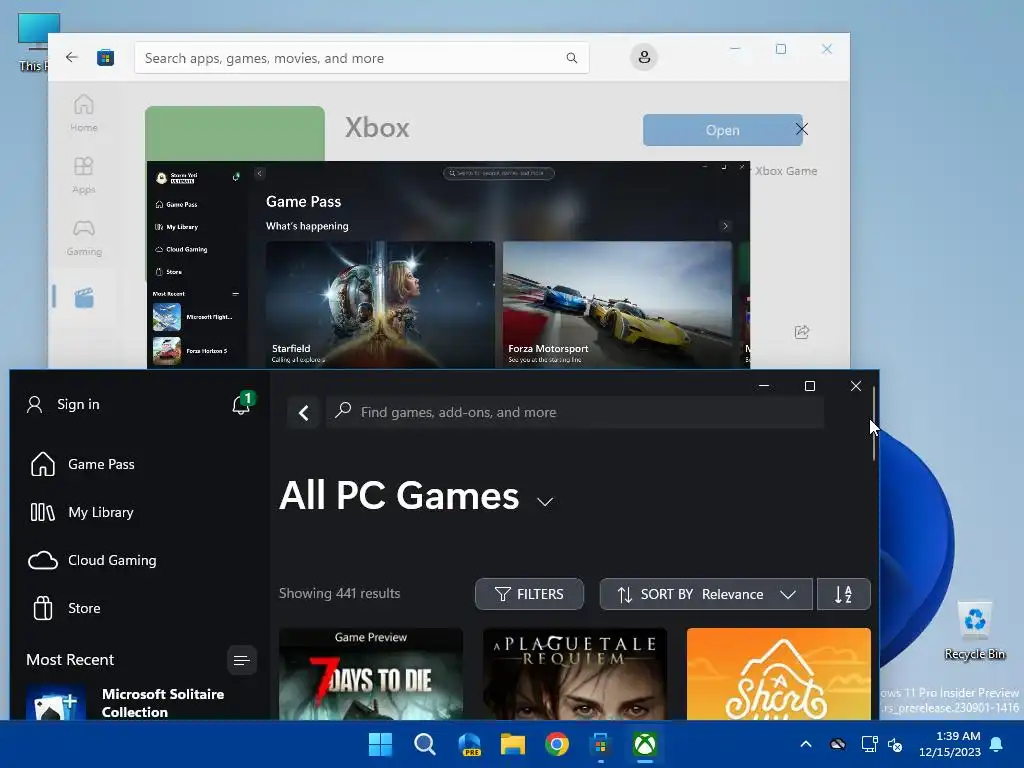1024x768 pixels.
Task: Click the share icon in Microsoft Store
Action: (802, 332)
